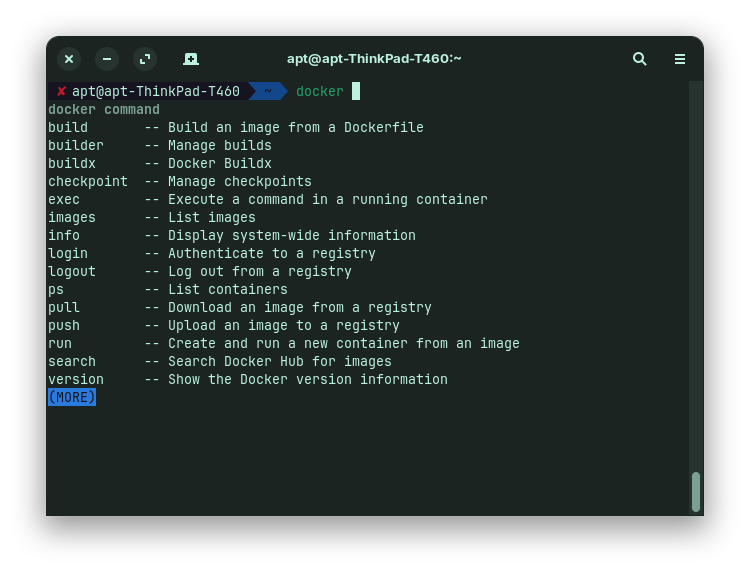Select the buildx completion entry
Image resolution: width=750 pixels, height=572 pixels.
72,164
